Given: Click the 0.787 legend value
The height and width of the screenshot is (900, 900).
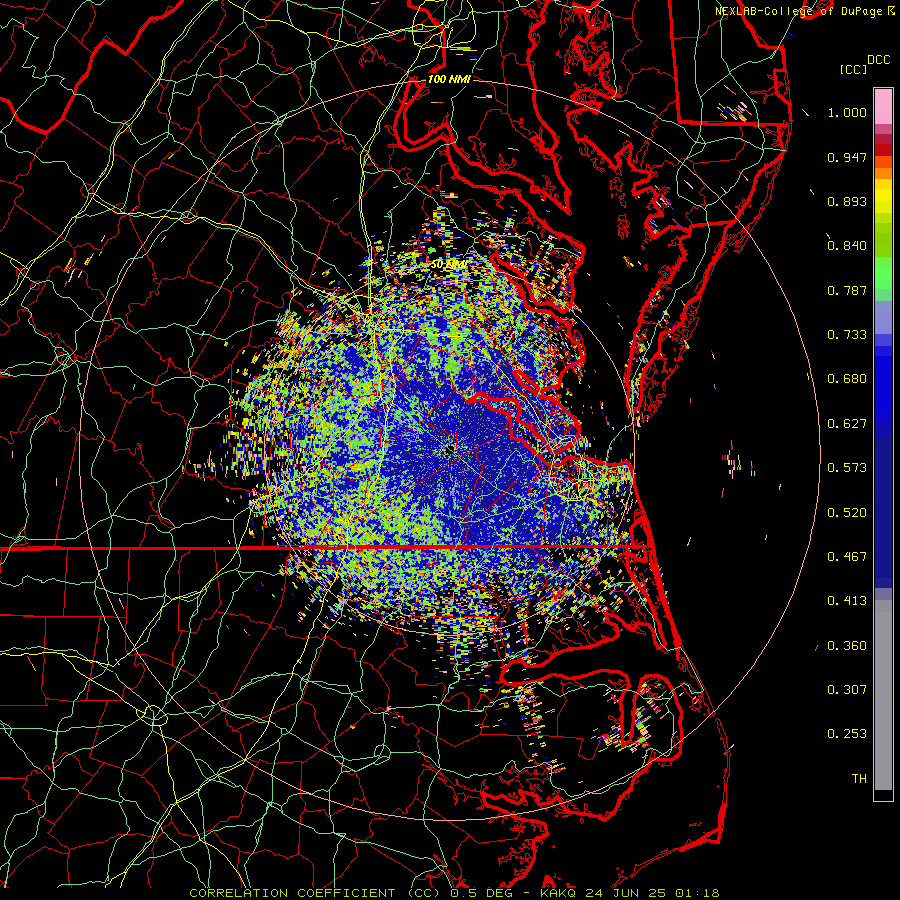Looking at the screenshot, I should 847,290.
